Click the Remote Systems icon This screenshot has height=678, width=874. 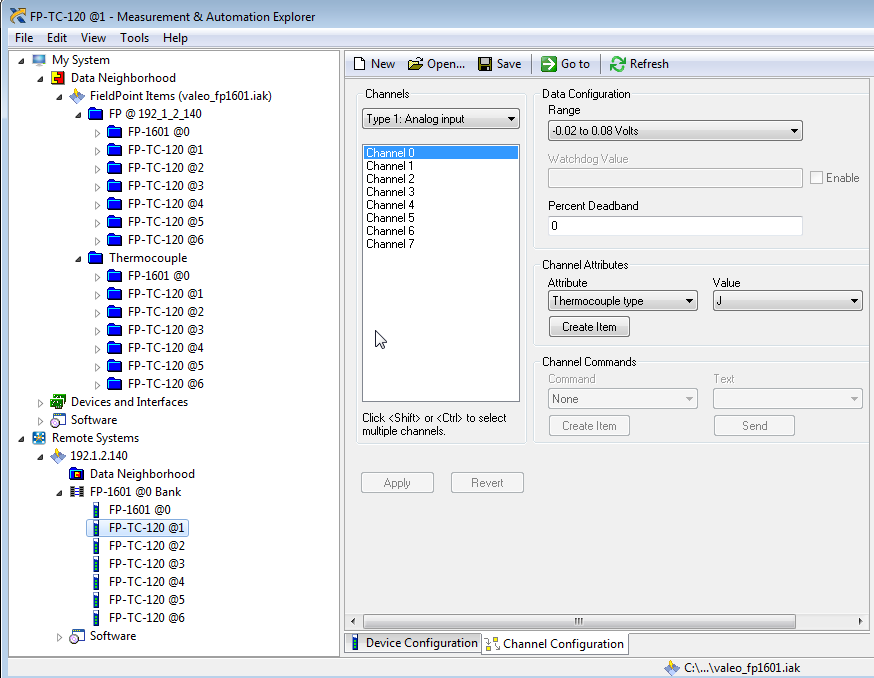[39, 438]
